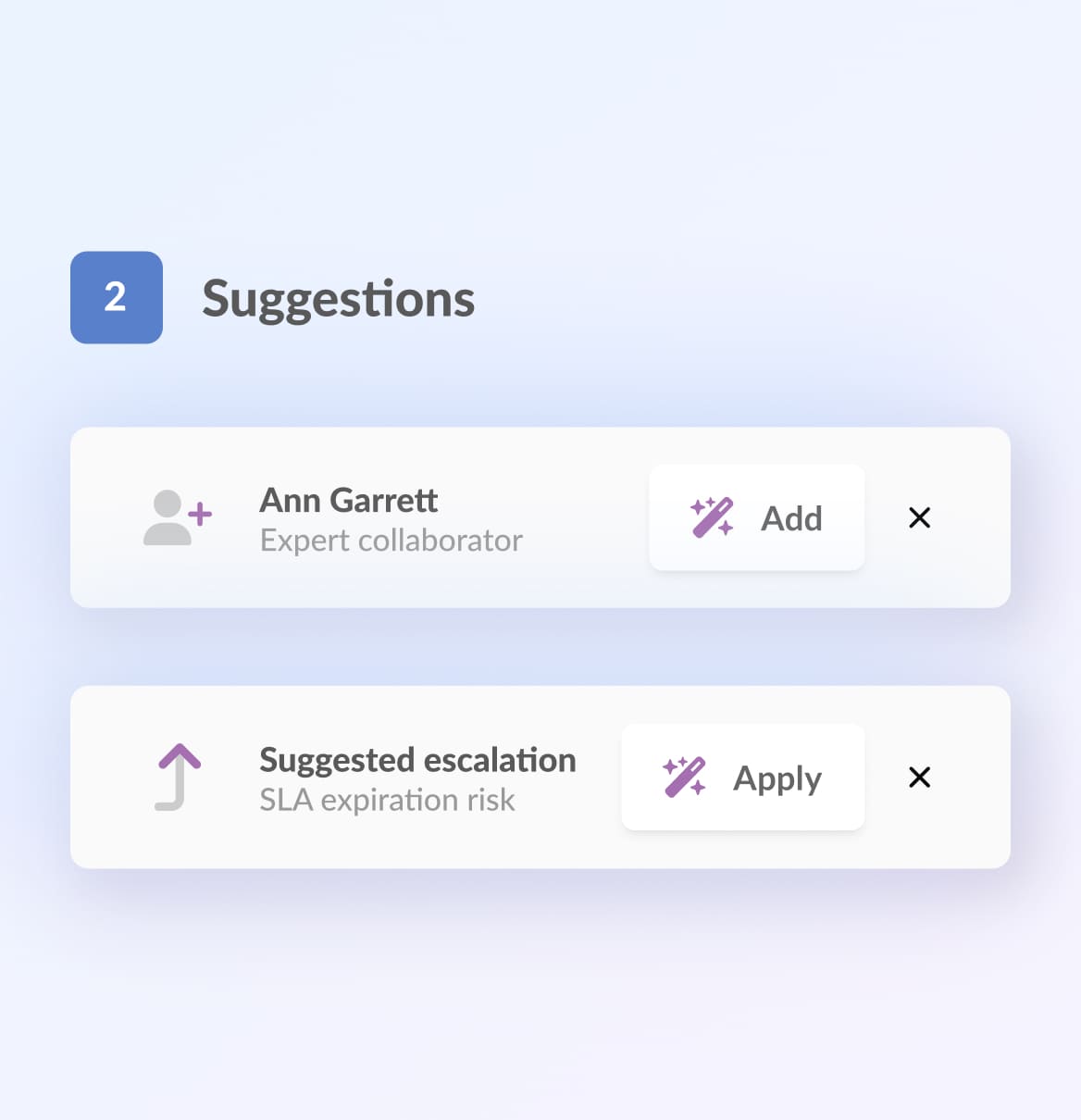Dismiss the Ann Garrett suggestion
The width and height of the screenshot is (1081, 1120).
[x=919, y=518]
